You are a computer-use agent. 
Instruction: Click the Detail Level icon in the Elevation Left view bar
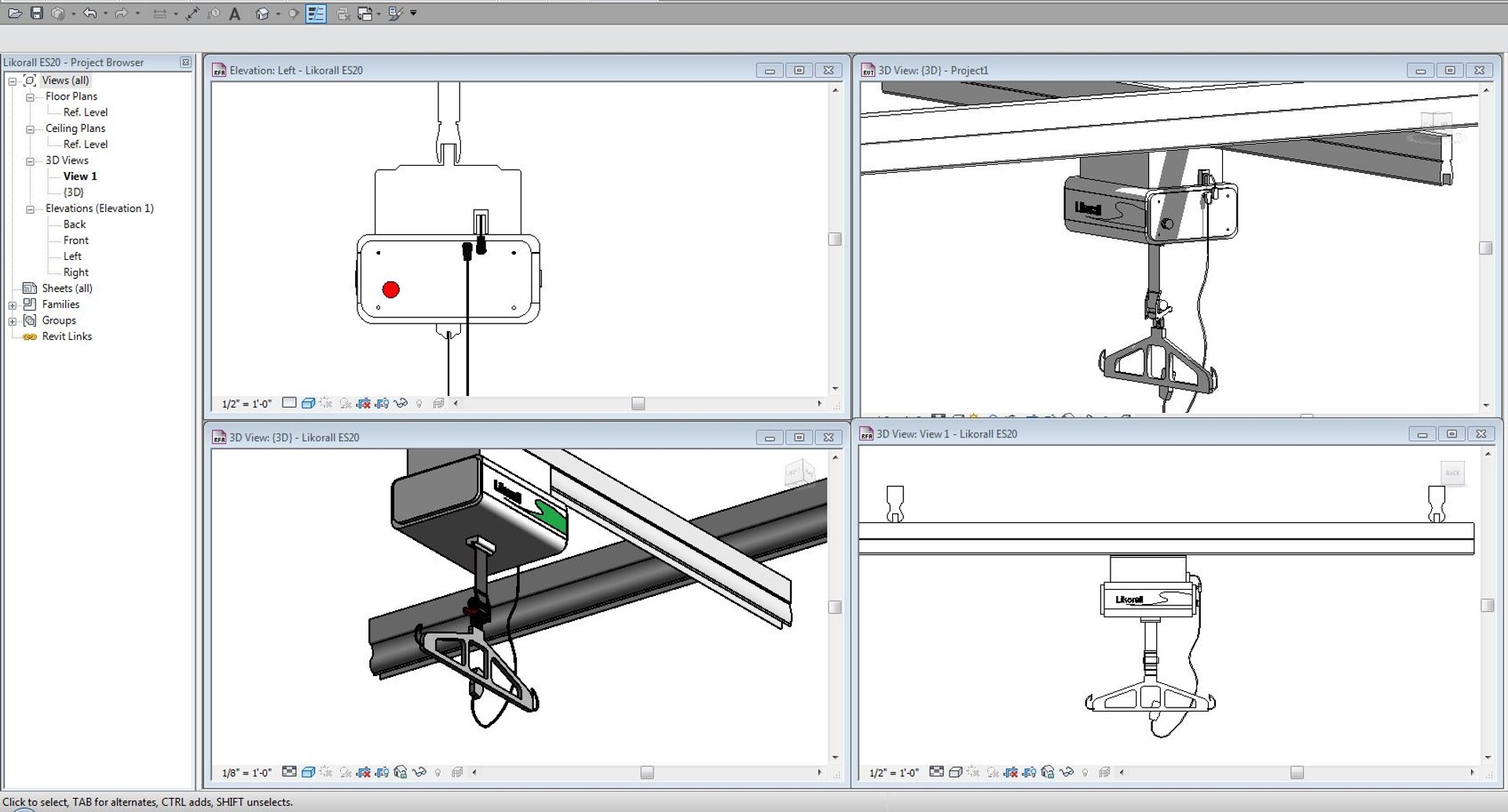click(x=289, y=403)
